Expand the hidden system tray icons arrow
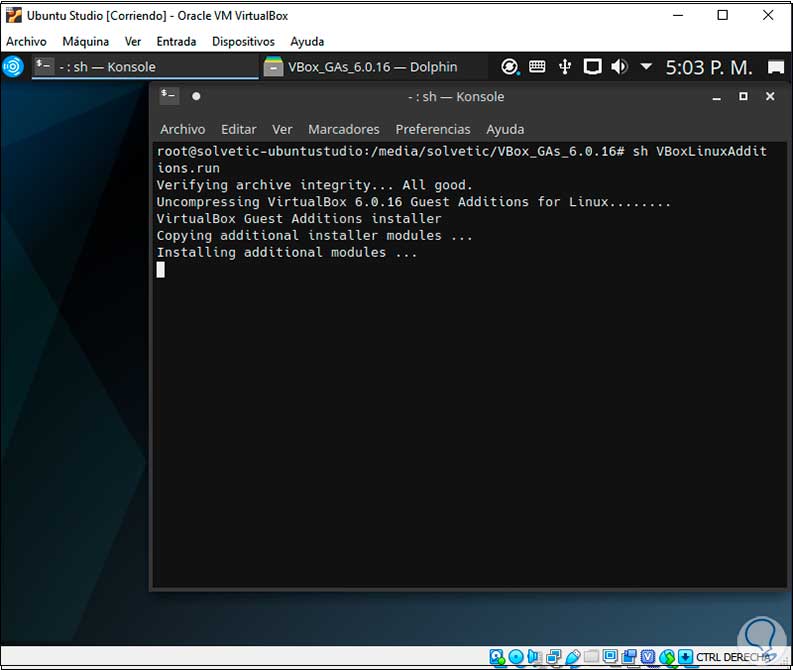Screen dimensions: 793x670 point(646,66)
